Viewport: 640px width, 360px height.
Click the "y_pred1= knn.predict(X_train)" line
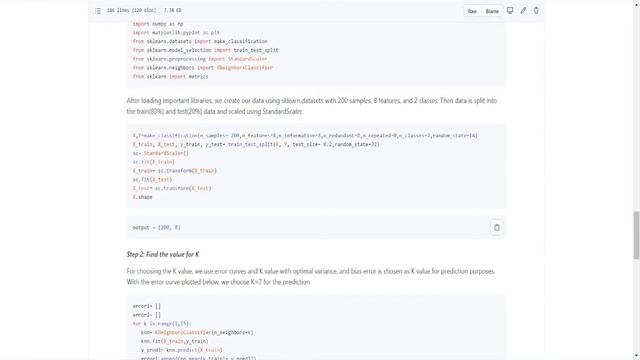181,350
